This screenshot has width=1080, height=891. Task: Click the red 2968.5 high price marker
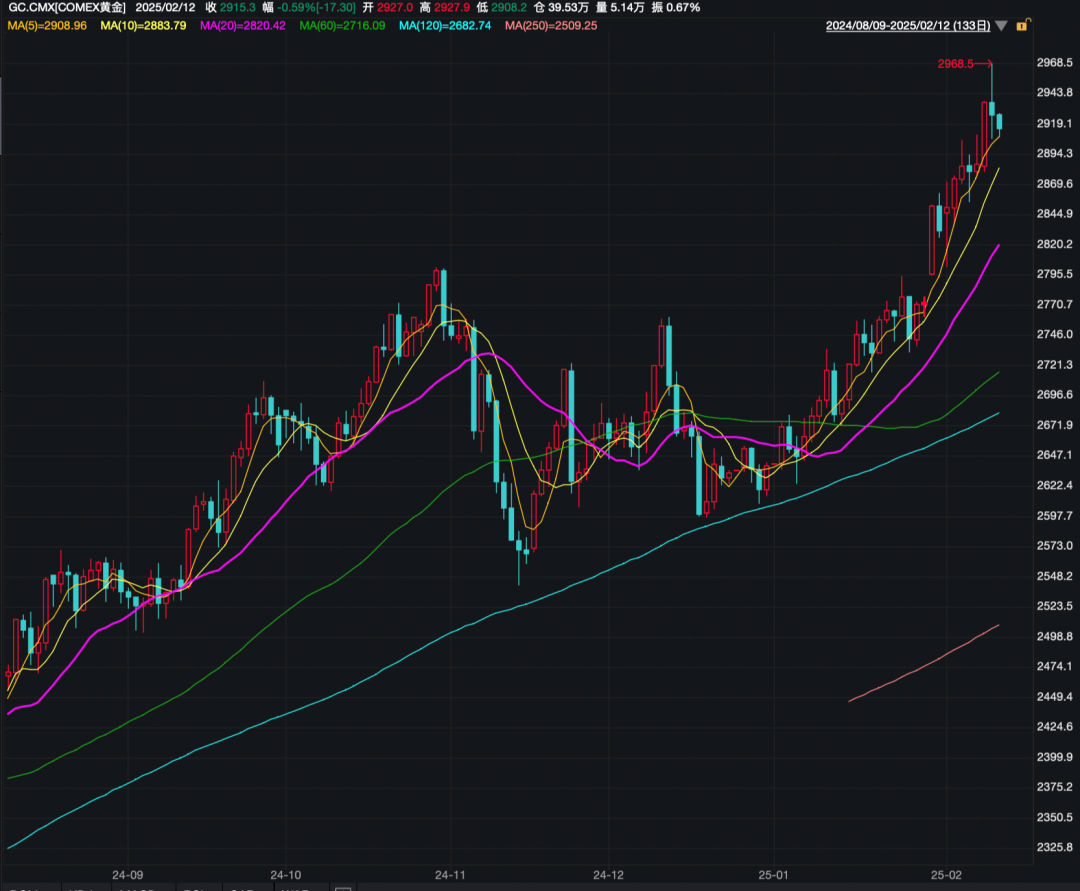click(x=955, y=64)
